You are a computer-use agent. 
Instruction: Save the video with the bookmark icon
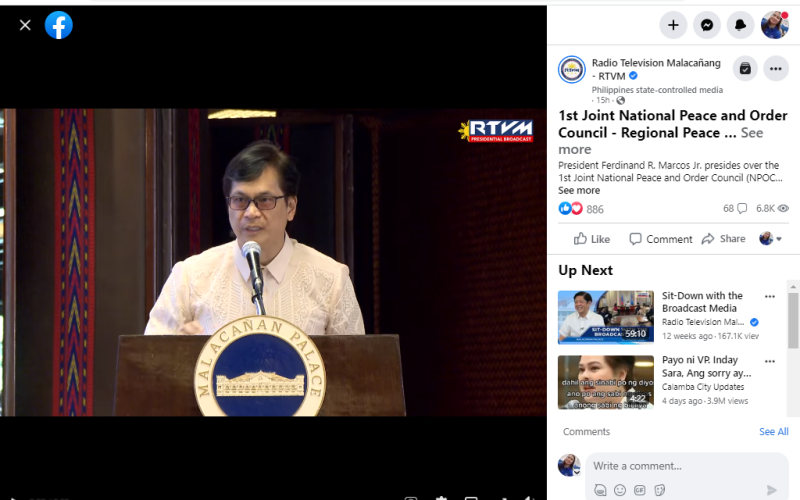point(744,68)
